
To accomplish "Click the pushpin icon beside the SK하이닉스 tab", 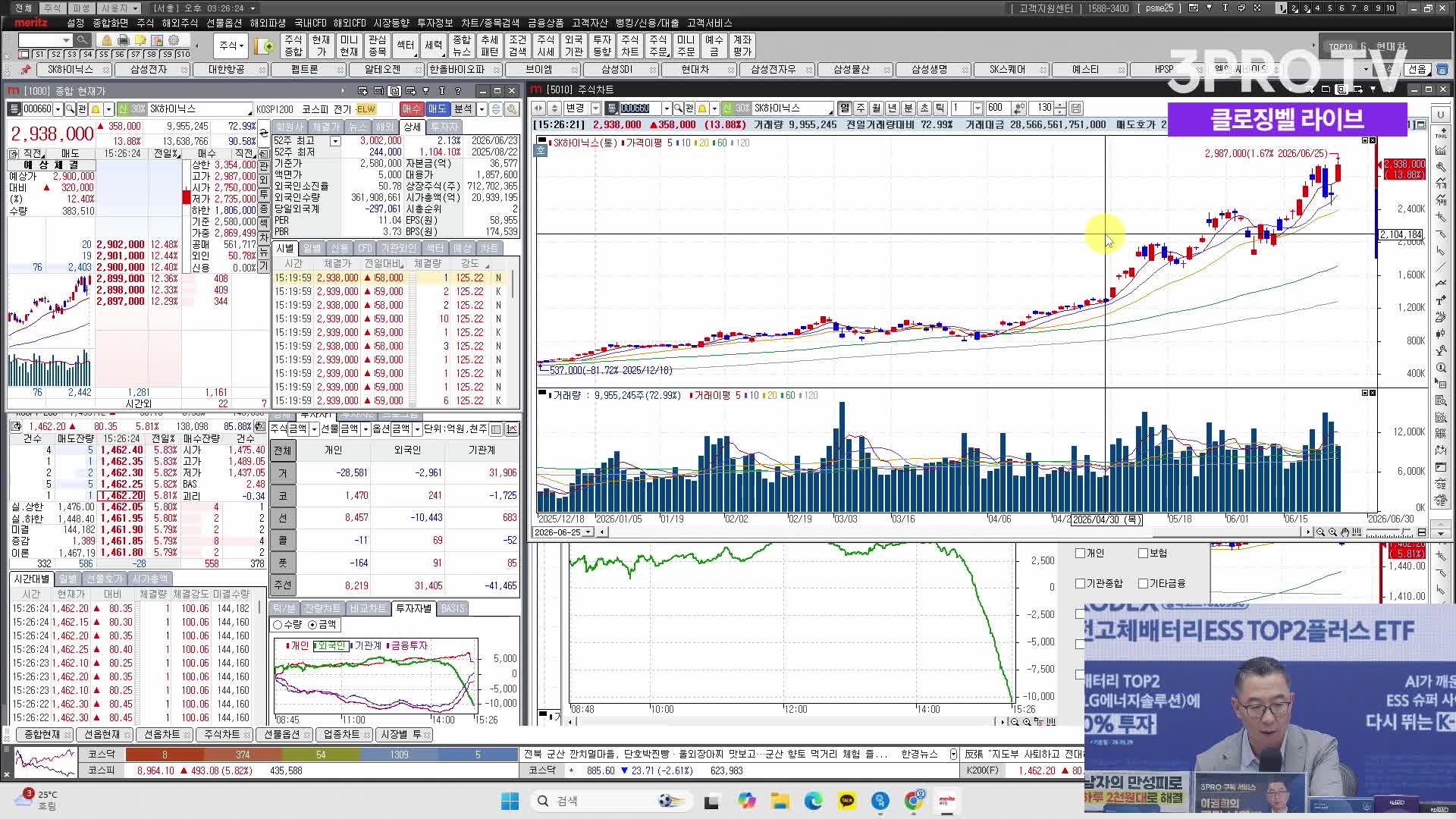I will (26, 70).
